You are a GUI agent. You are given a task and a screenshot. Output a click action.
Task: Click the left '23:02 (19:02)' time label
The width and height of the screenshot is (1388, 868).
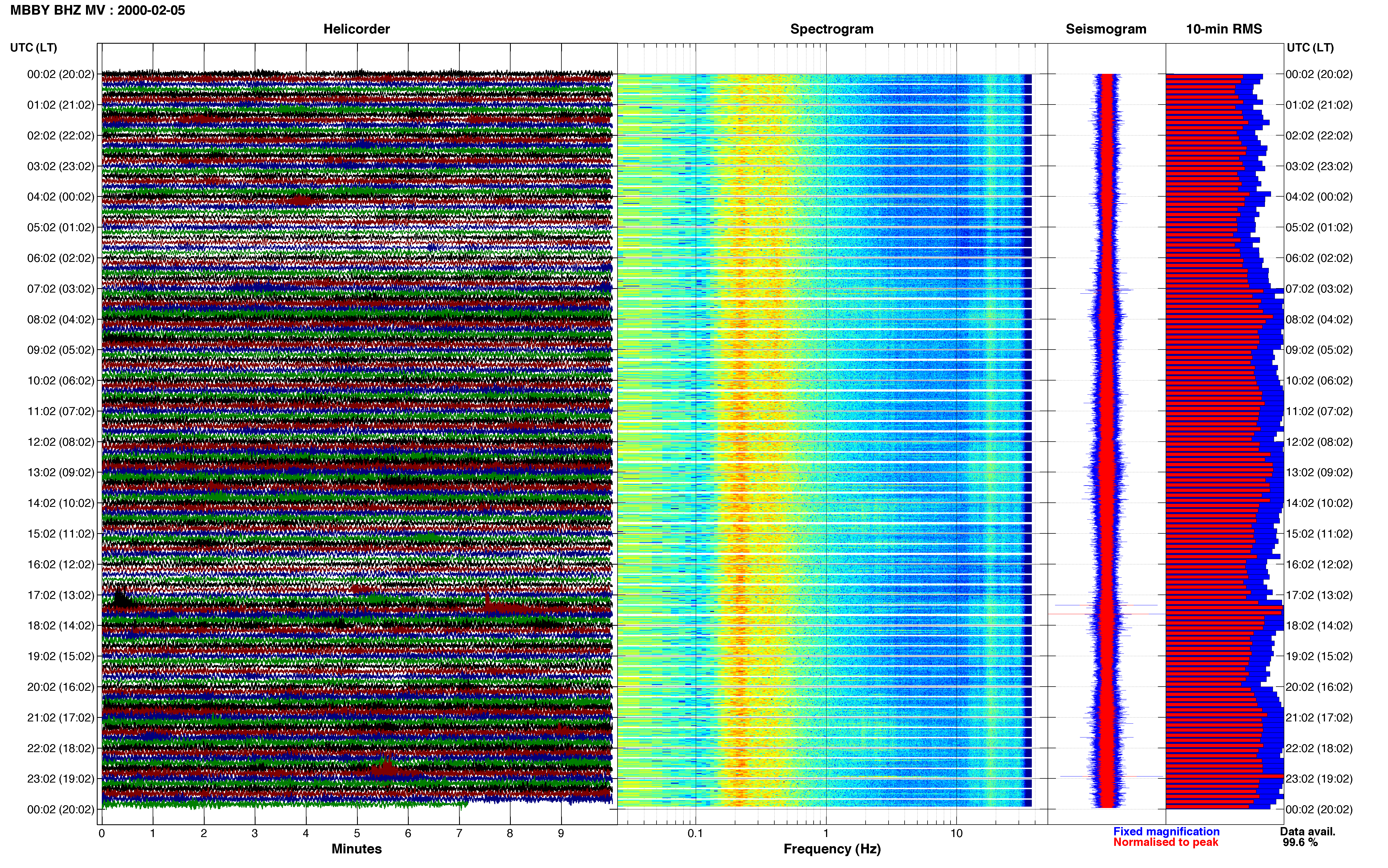point(61,778)
